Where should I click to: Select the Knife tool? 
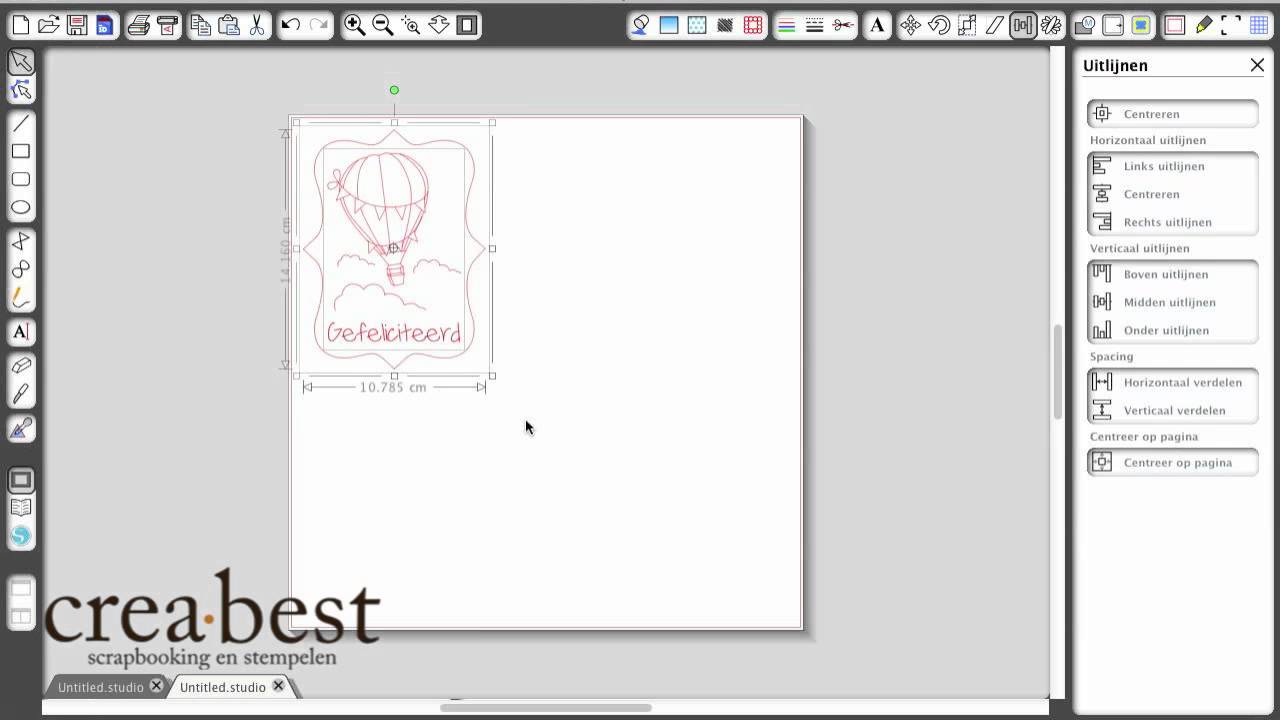(x=21, y=394)
